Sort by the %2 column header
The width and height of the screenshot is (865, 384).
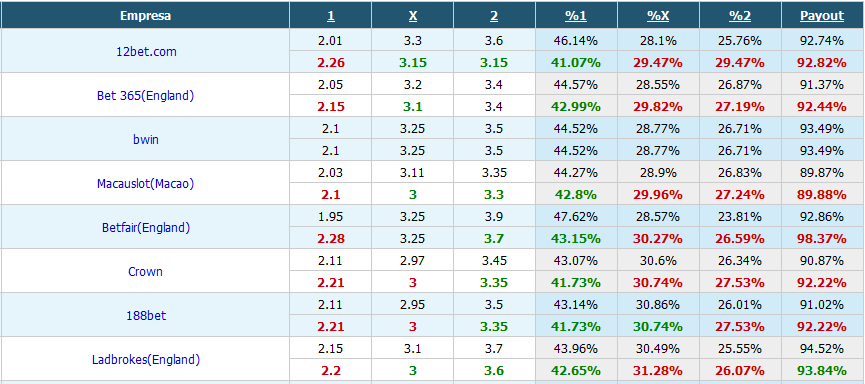(x=740, y=16)
